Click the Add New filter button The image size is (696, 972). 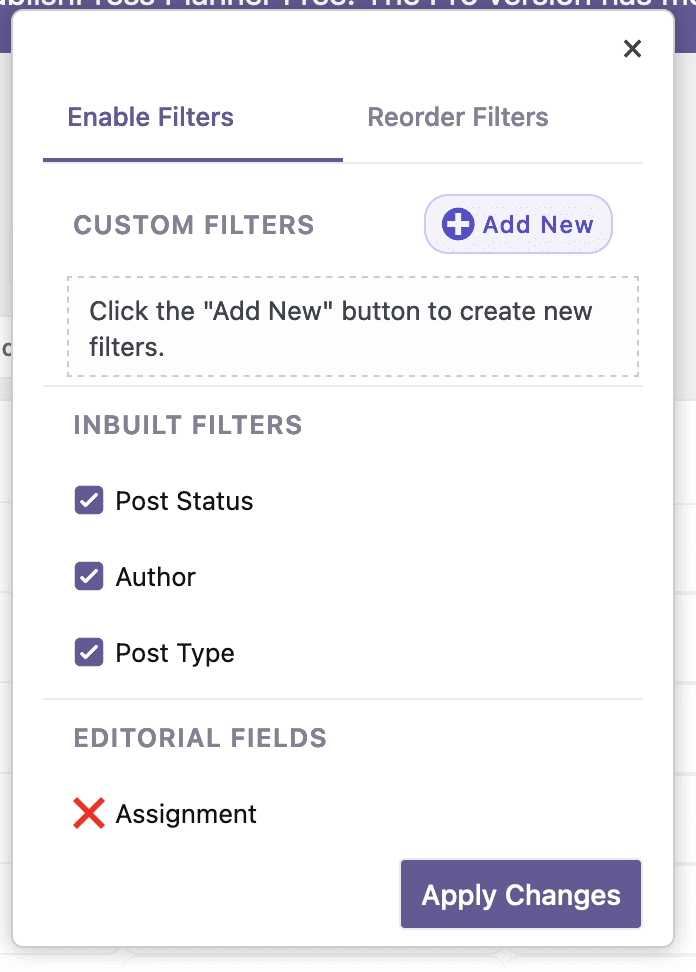518,224
